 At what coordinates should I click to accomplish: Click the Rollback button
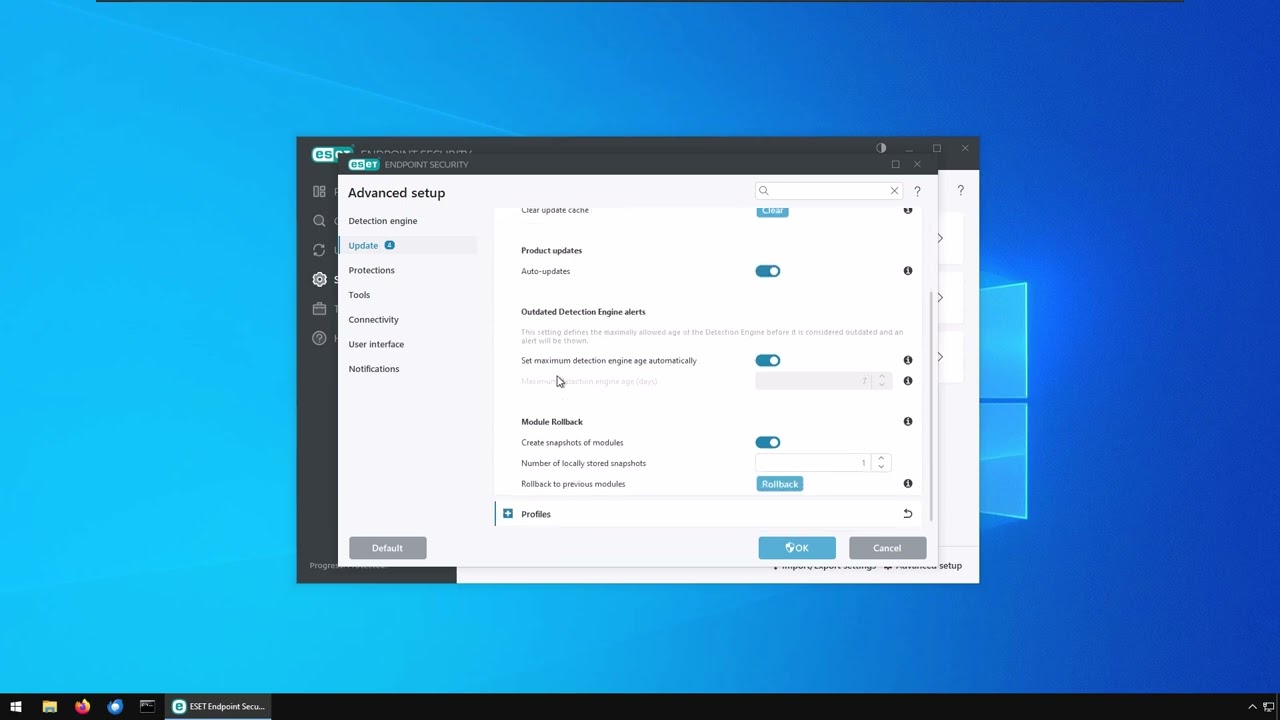[780, 484]
